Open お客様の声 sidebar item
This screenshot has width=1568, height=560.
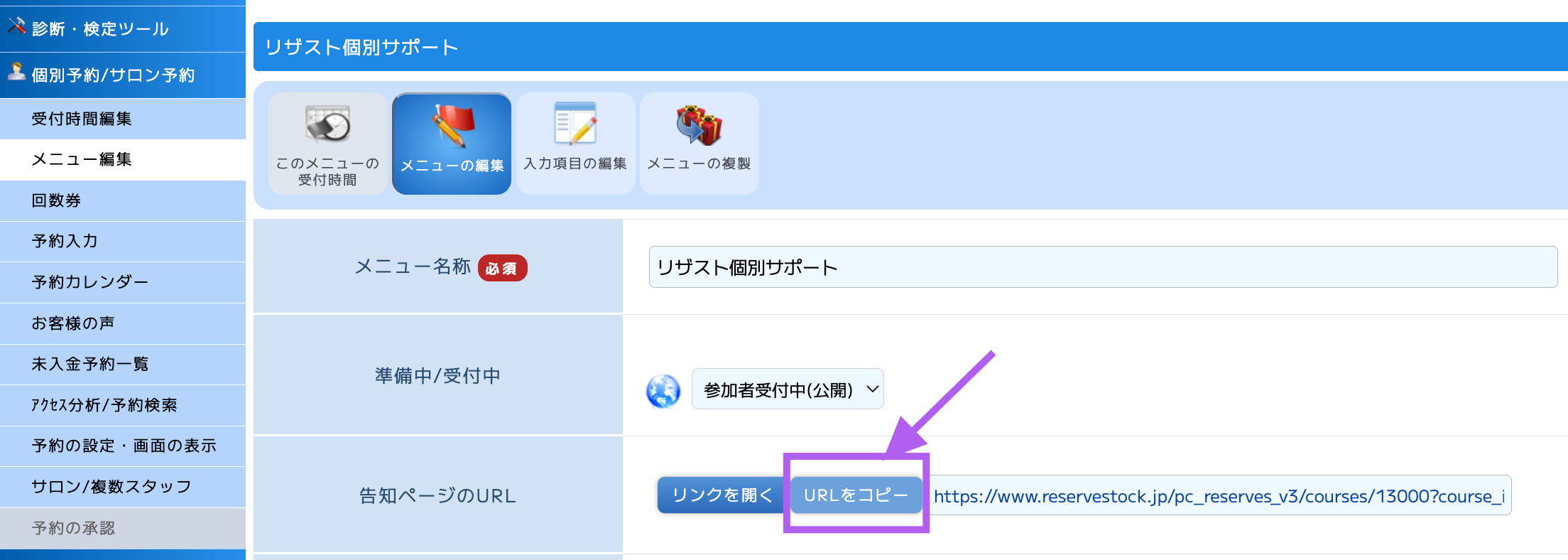(73, 323)
